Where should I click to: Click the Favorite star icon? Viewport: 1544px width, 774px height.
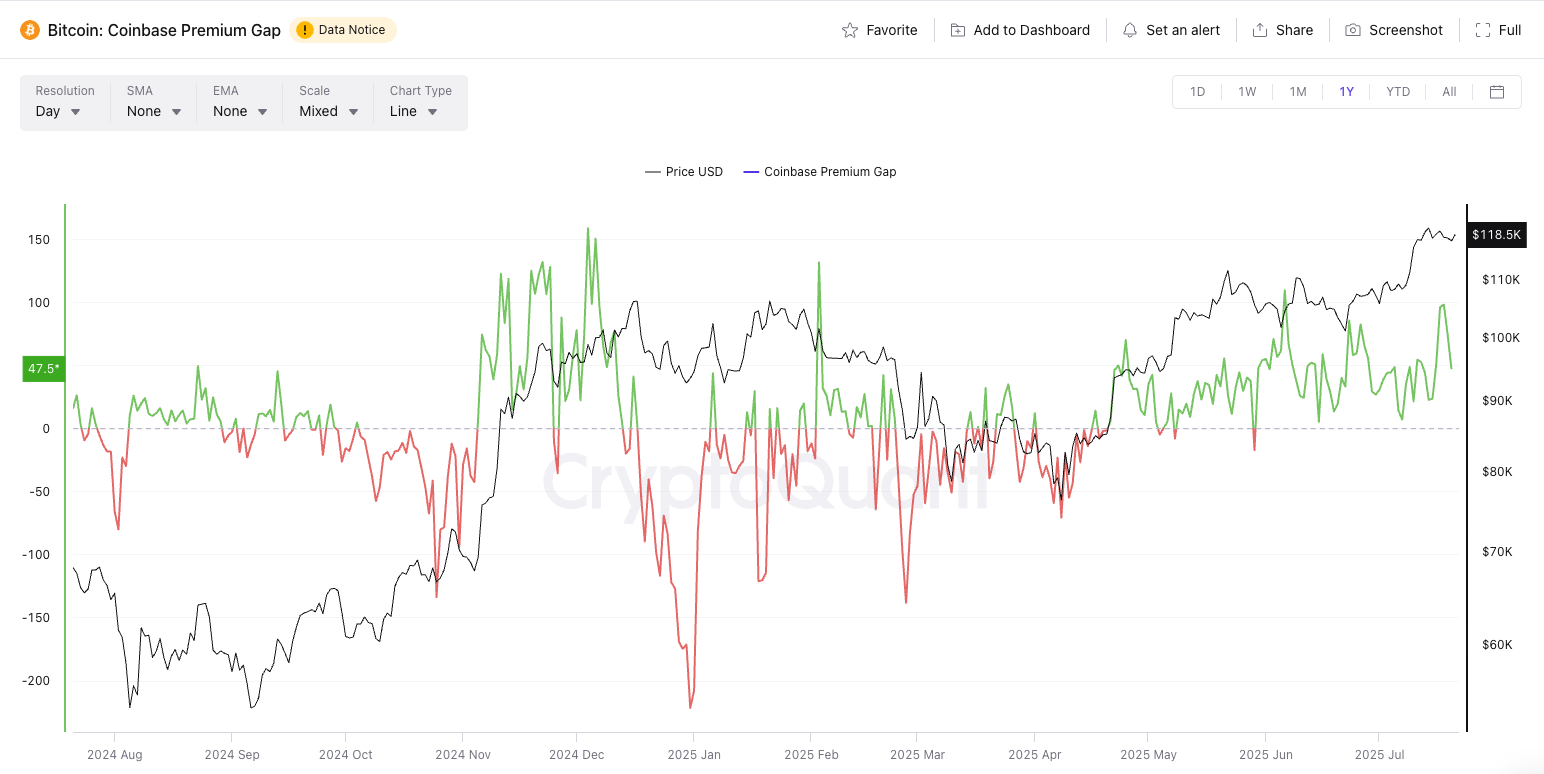850,30
